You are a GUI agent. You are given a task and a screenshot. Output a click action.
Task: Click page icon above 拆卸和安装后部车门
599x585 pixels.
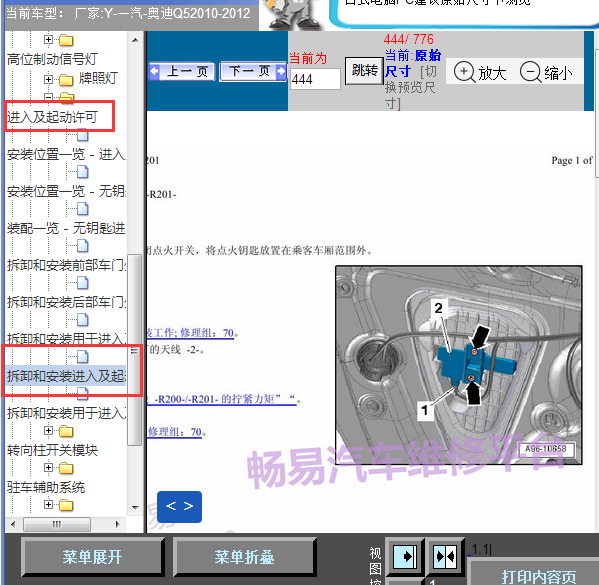point(83,283)
